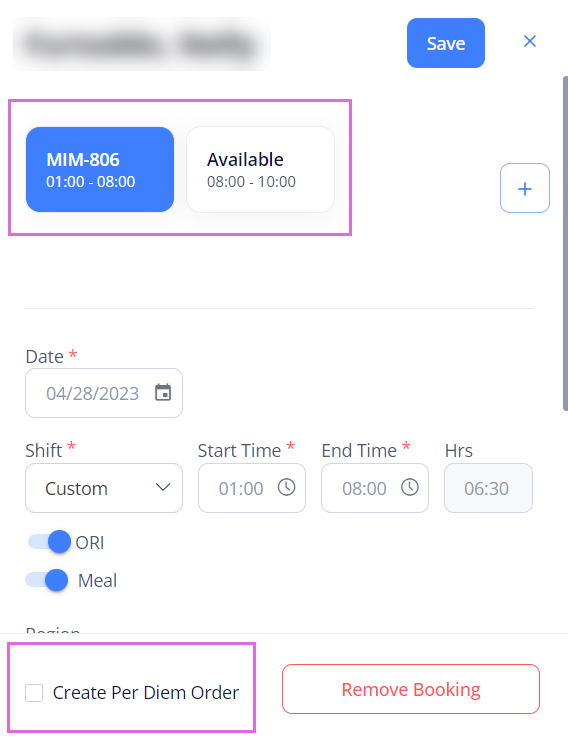Open the calendar icon in Date field

click(x=163, y=392)
